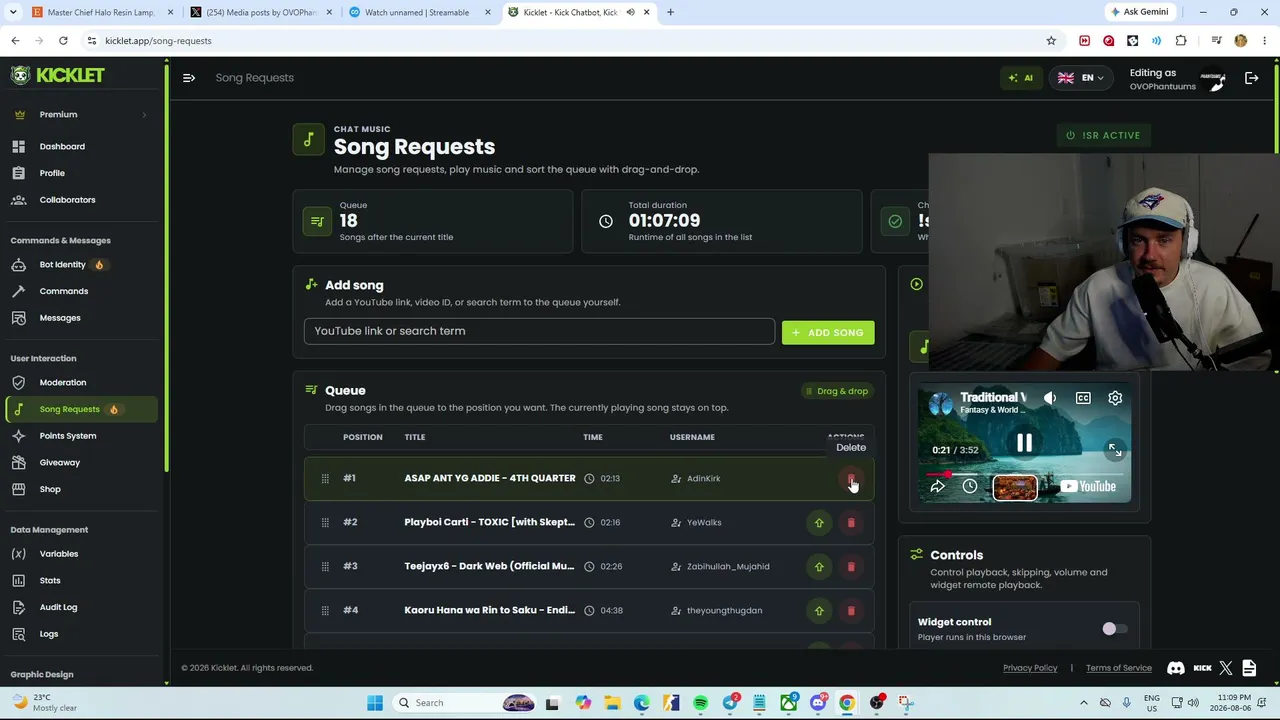Viewport: 1280px width, 720px height.
Task: Click the next video thumbnail in the player
Action: click(x=1015, y=487)
